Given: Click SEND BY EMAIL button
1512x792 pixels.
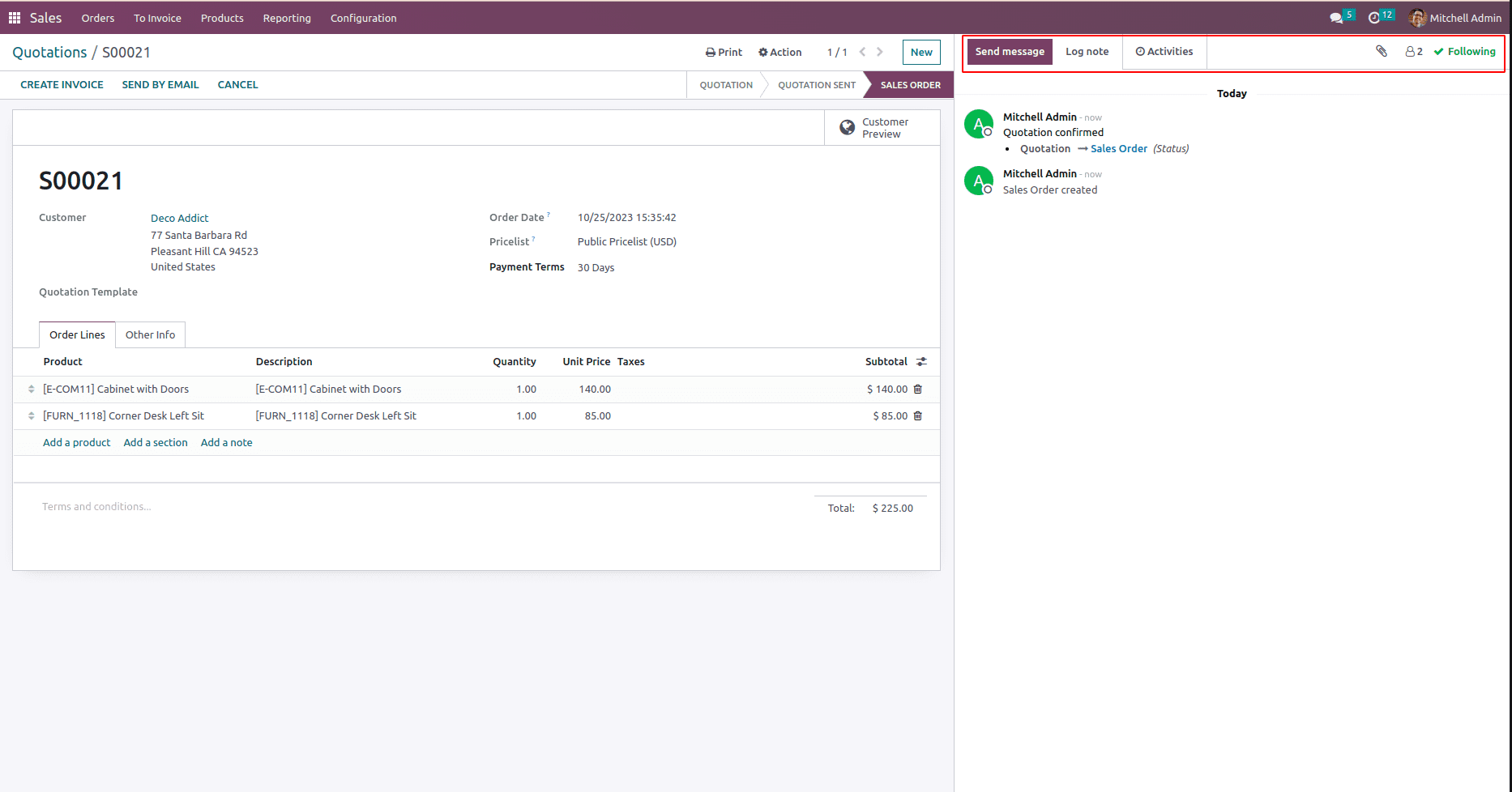Looking at the screenshot, I should tap(160, 85).
